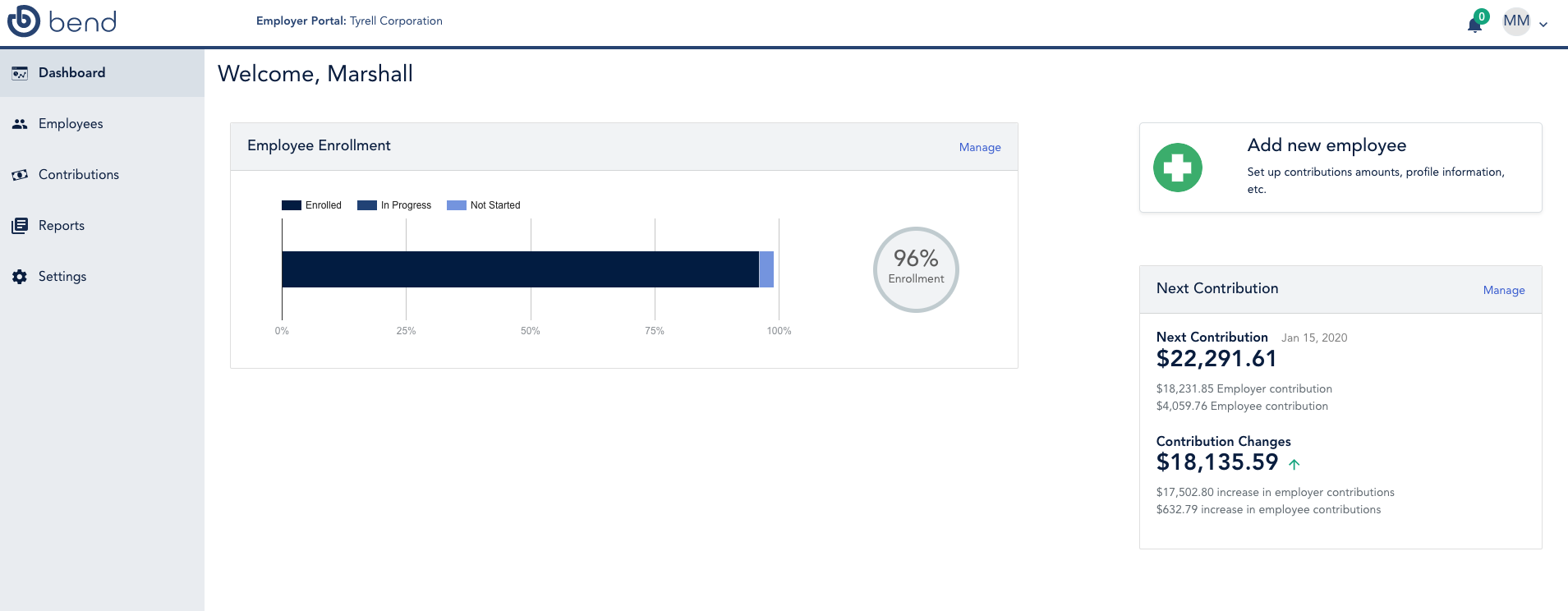Click the light blue Not Started bar segment

click(x=766, y=269)
